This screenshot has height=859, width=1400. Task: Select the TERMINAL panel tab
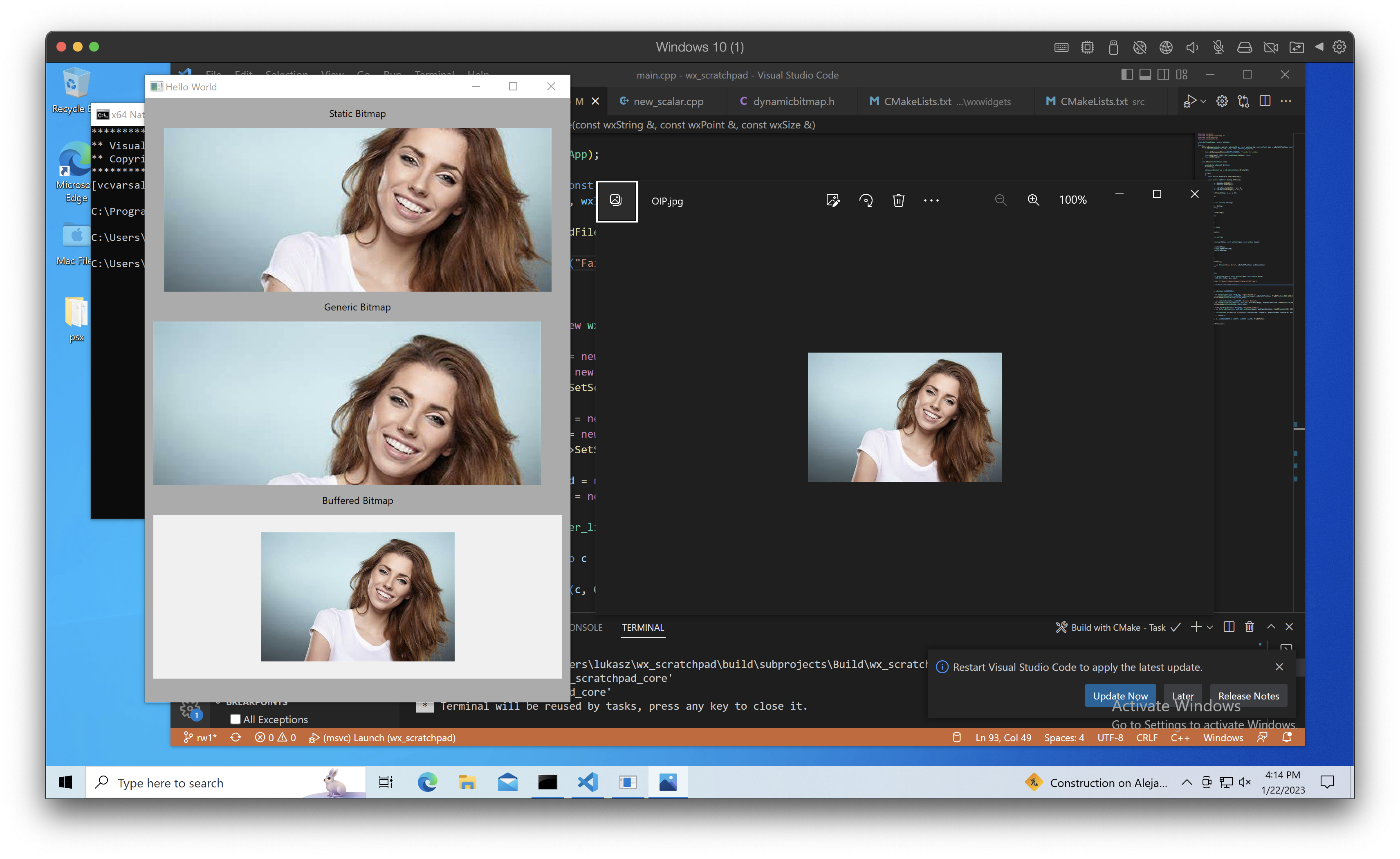pos(642,627)
